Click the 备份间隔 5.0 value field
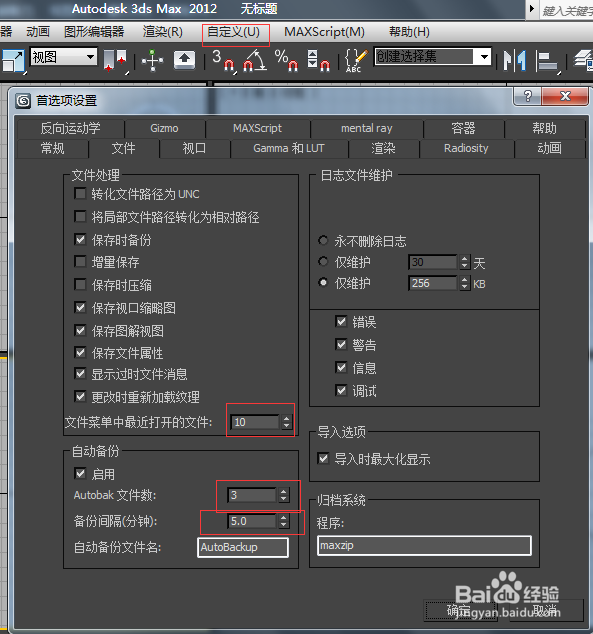This screenshot has height=634, width=593. click(x=252, y=521)
